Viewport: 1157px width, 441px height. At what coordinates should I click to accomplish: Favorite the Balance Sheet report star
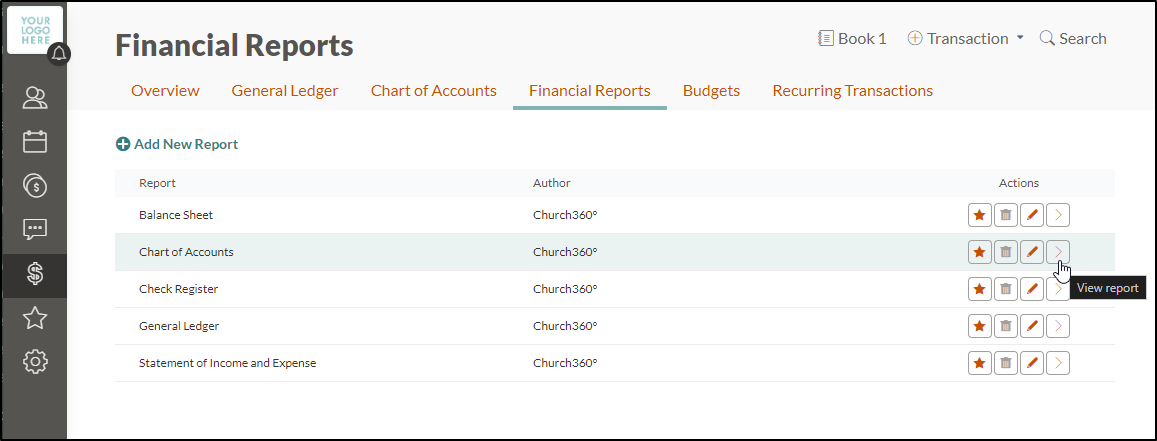coord(979,215)
